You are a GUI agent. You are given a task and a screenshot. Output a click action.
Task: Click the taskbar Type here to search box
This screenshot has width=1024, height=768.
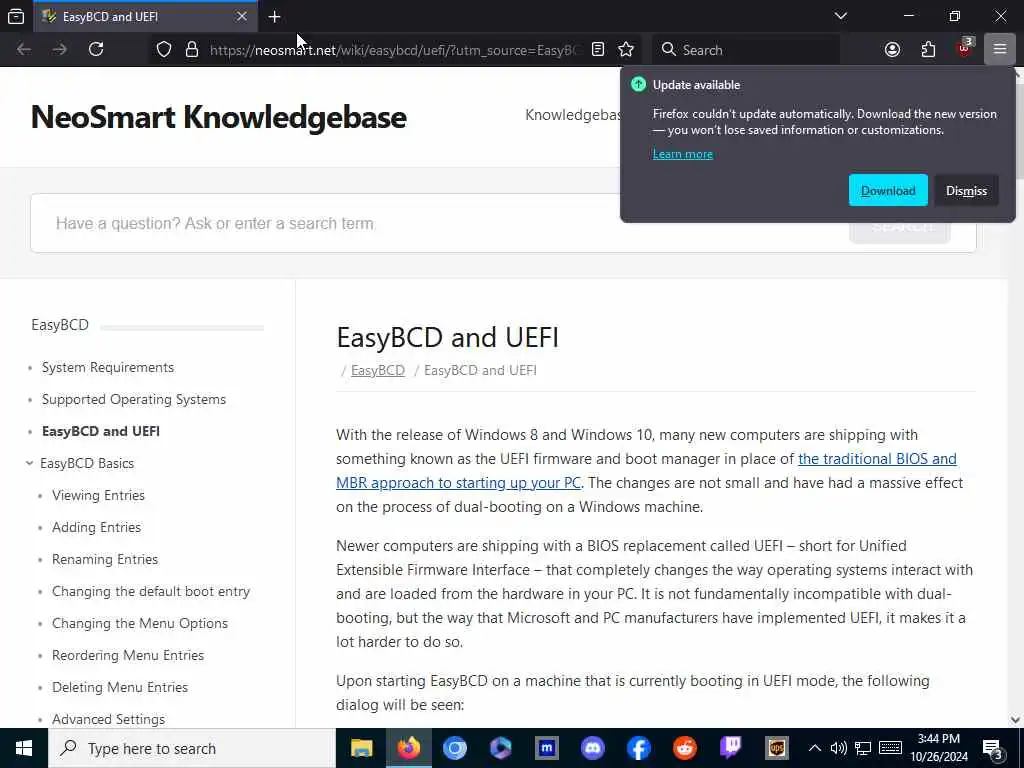(191, 748)
